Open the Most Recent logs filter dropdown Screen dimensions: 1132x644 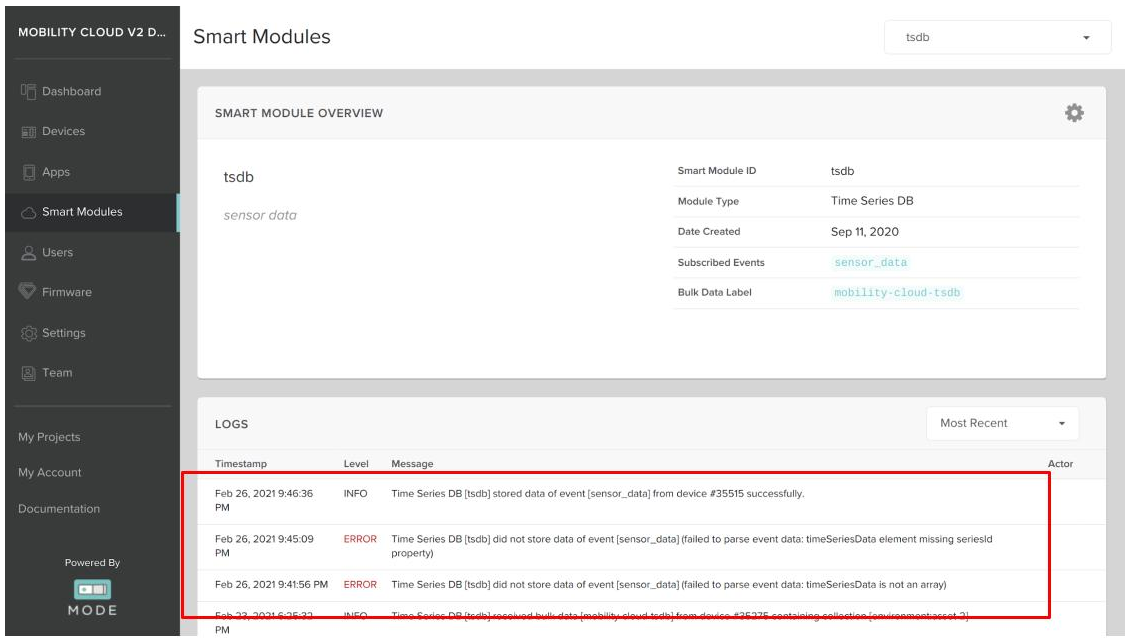(x=1002, y=423)
